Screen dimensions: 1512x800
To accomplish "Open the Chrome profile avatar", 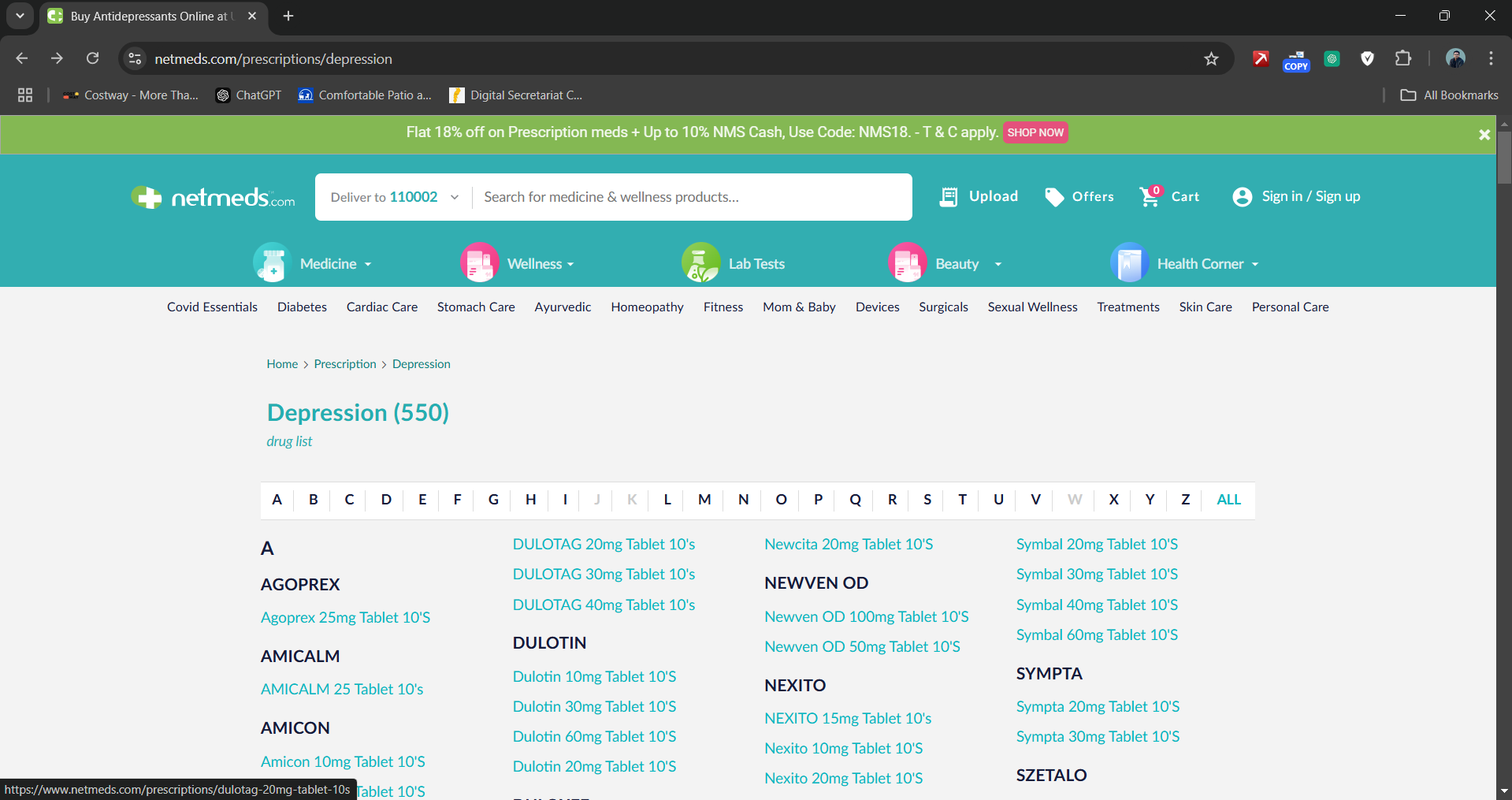I will click(x=1455, y=58).
